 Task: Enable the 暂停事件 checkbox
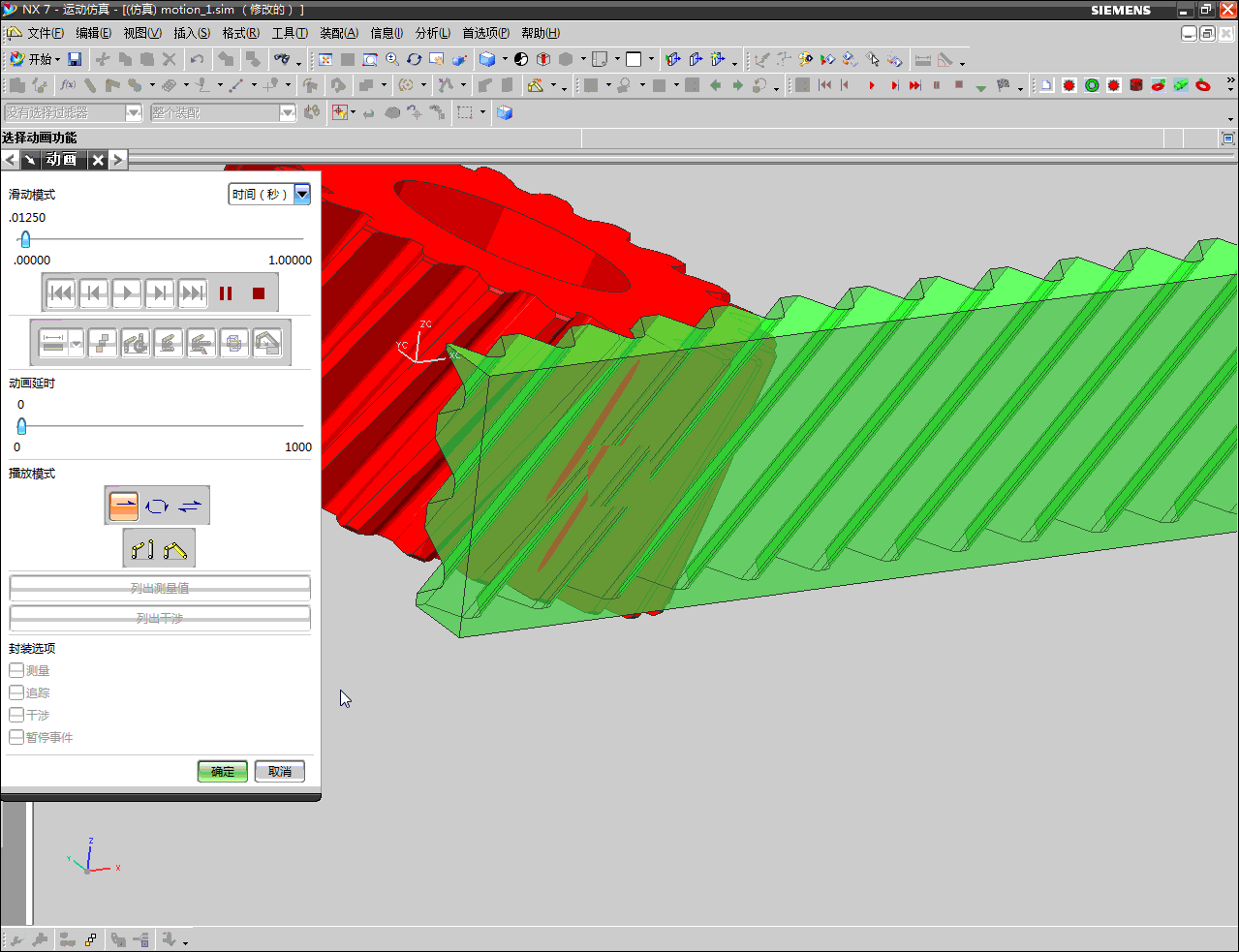(x=16, y=737)
